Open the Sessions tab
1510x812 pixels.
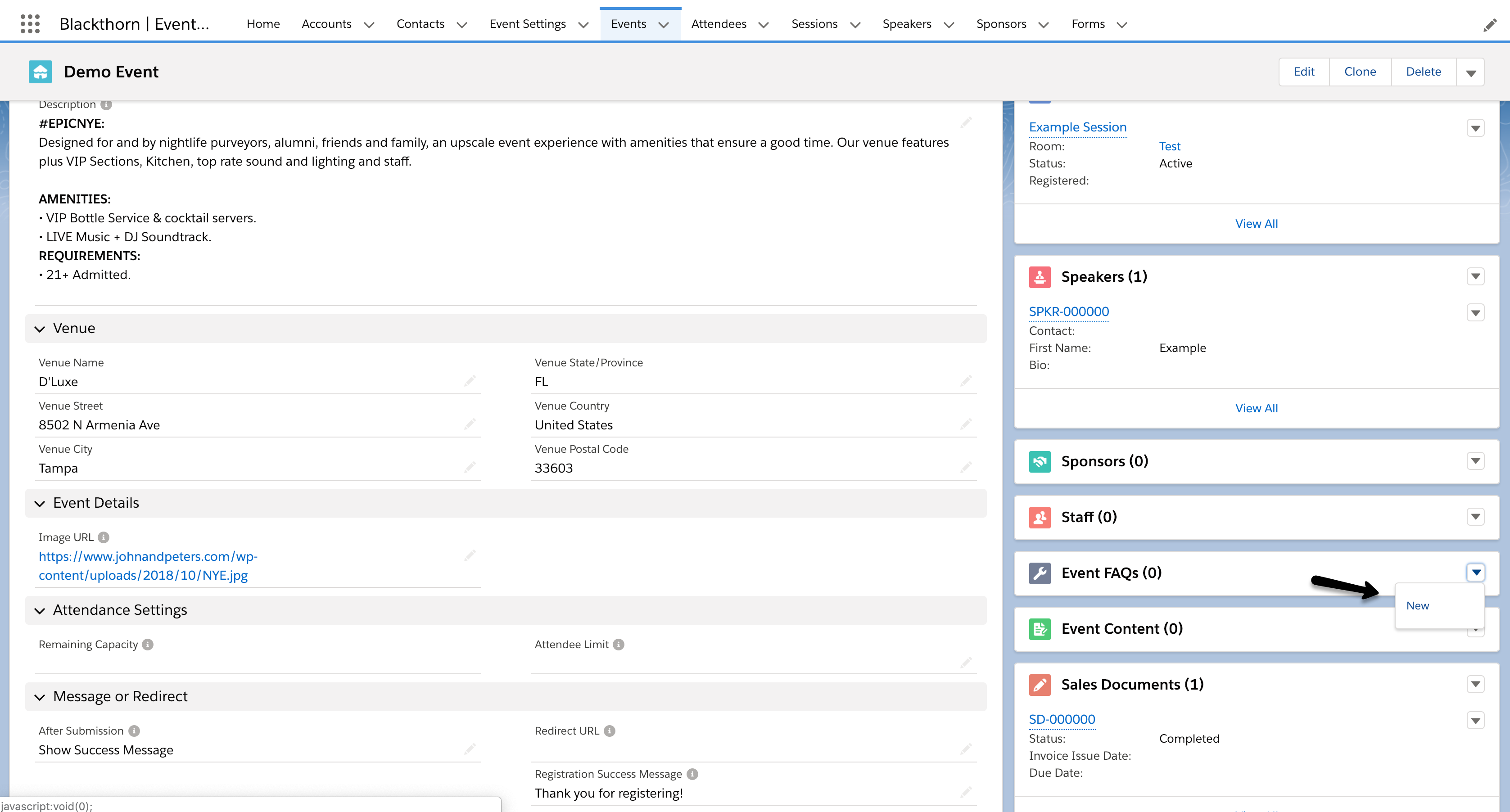(814, 24)
